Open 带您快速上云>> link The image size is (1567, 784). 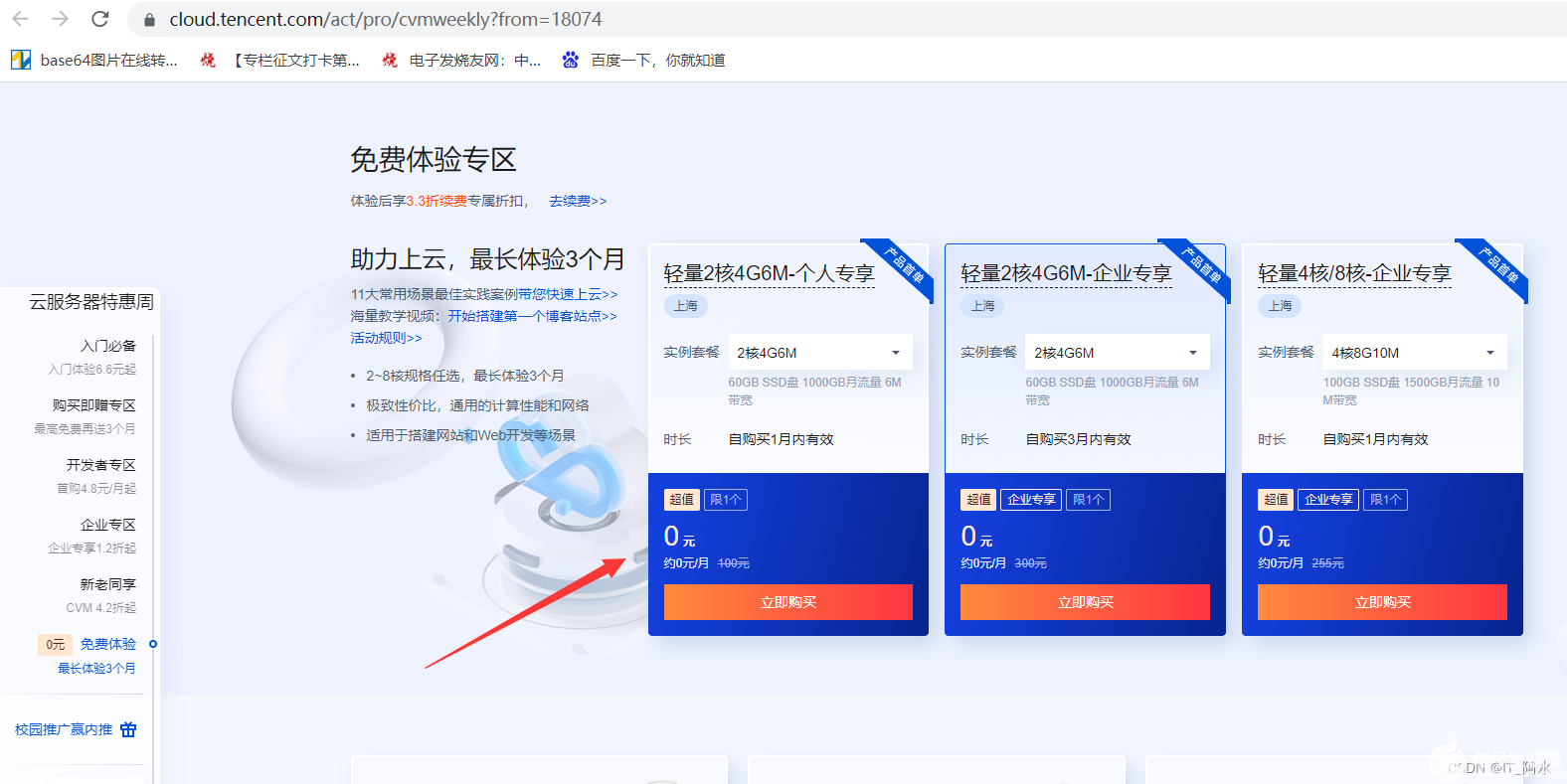click(568, 294)
